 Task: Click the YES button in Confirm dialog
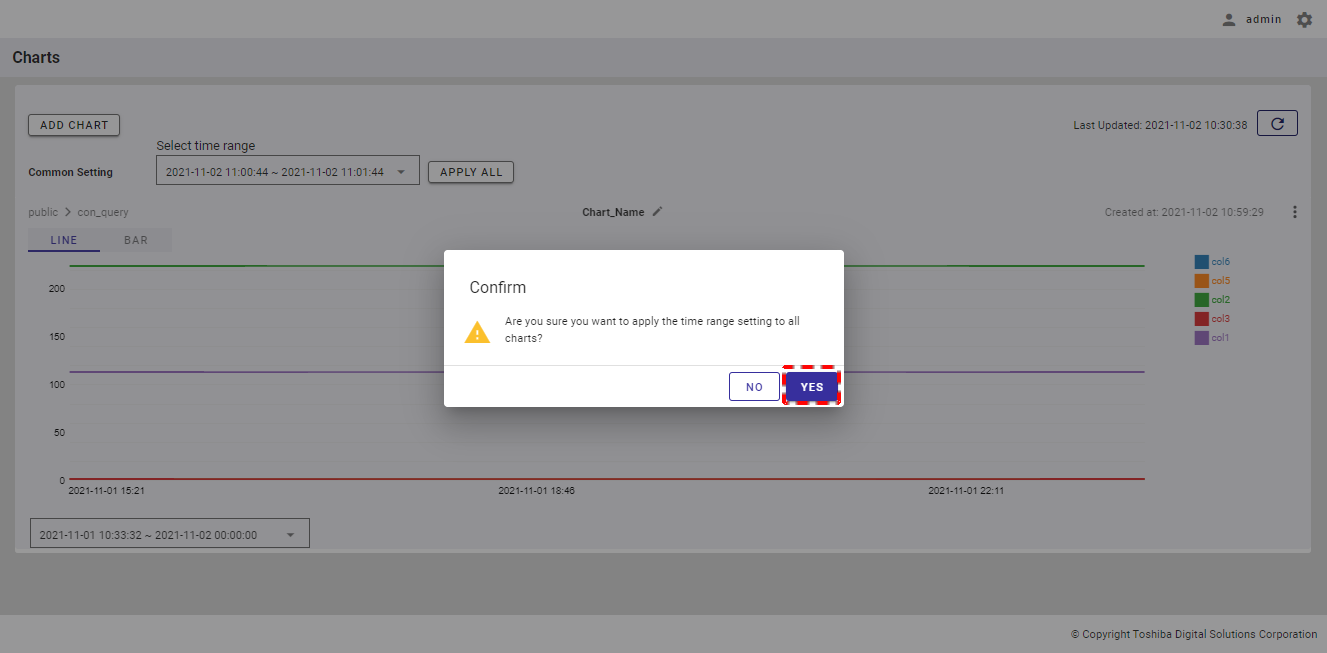point(811,387)
